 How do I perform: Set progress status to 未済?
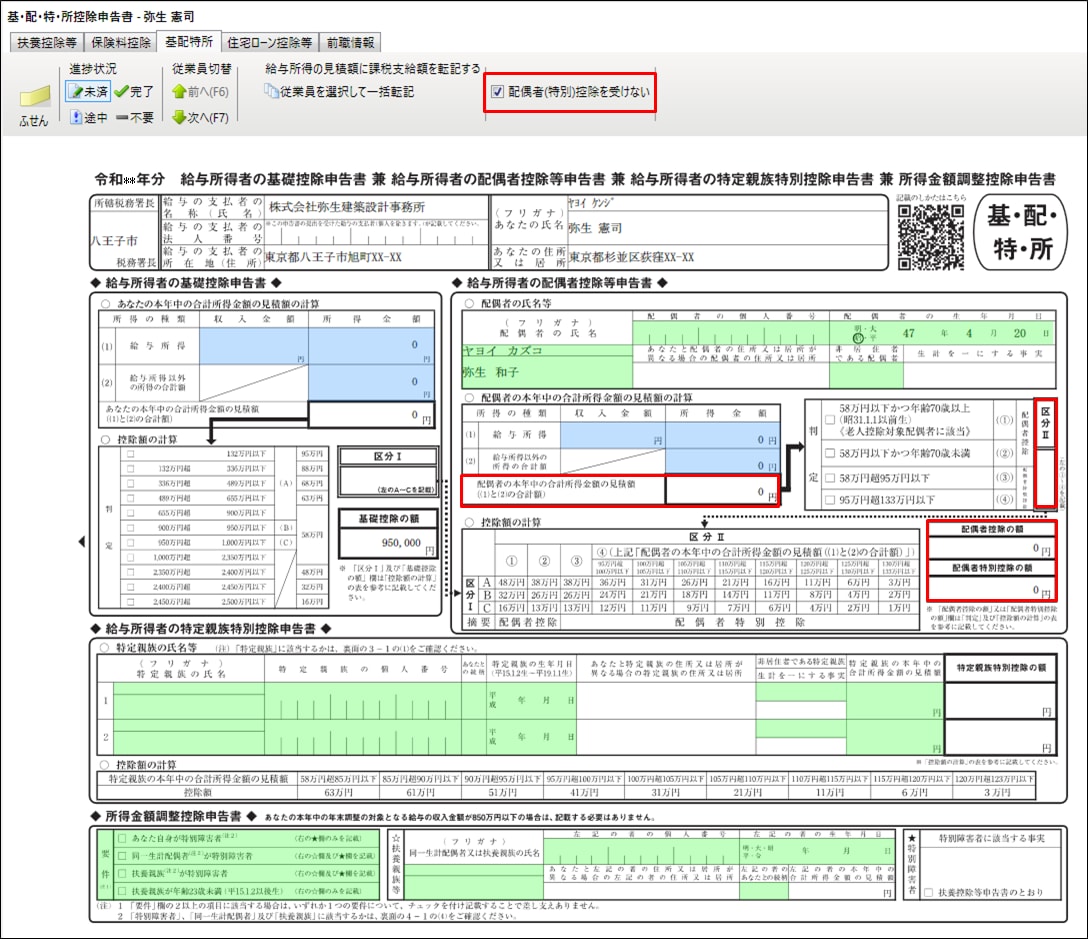88,91
